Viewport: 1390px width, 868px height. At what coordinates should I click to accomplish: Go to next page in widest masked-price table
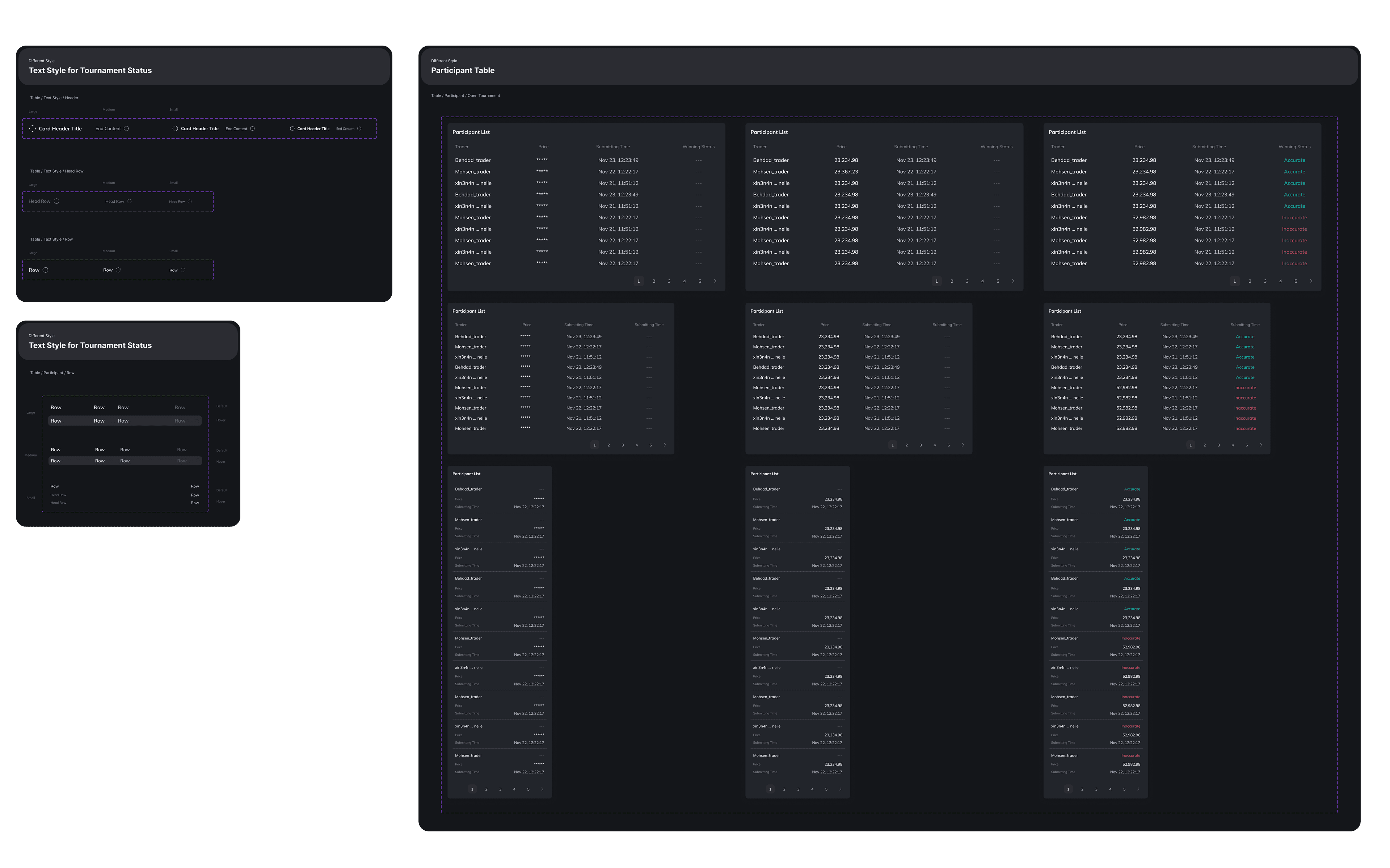pyautogui.click(x=715, y=281)
